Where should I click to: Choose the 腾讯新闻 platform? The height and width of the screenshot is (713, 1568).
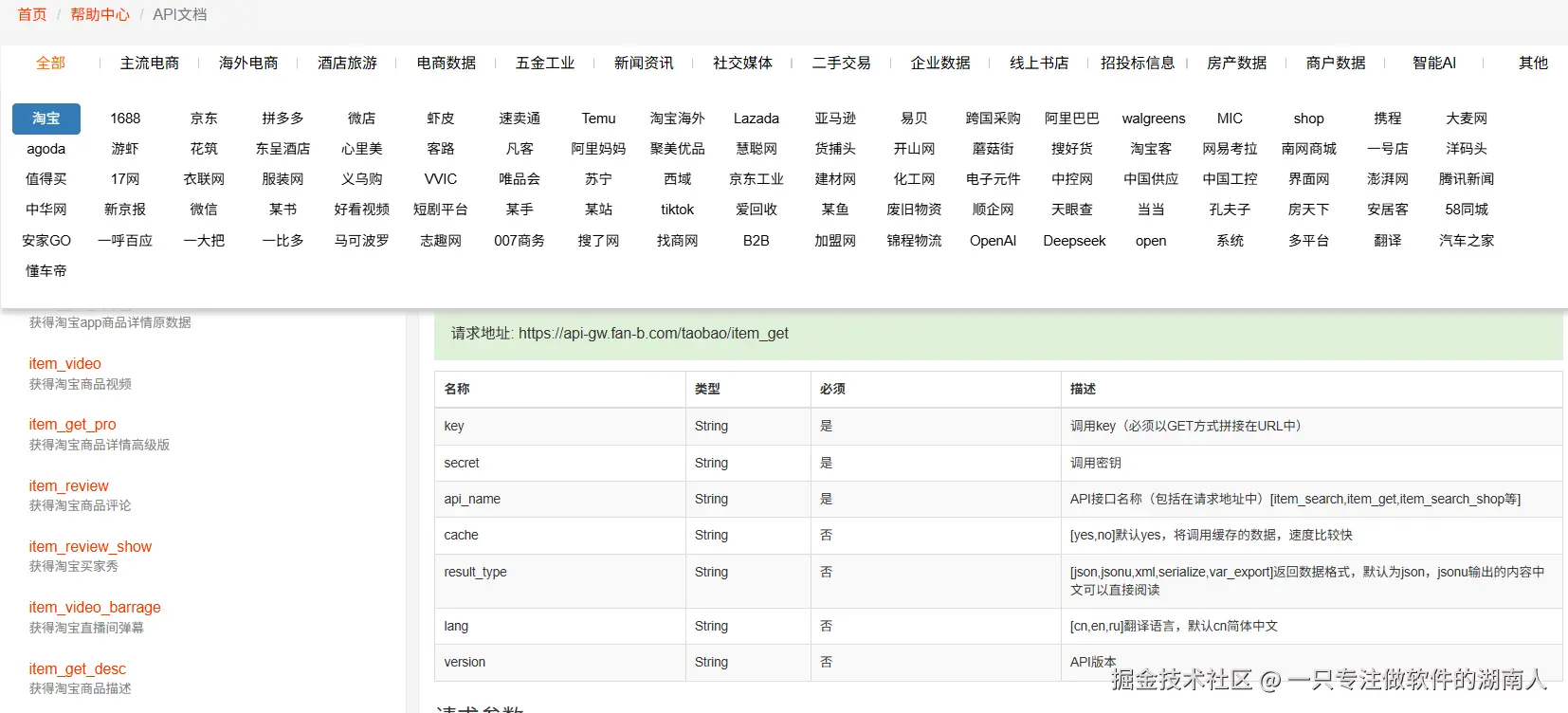(x=1467, y=179)
